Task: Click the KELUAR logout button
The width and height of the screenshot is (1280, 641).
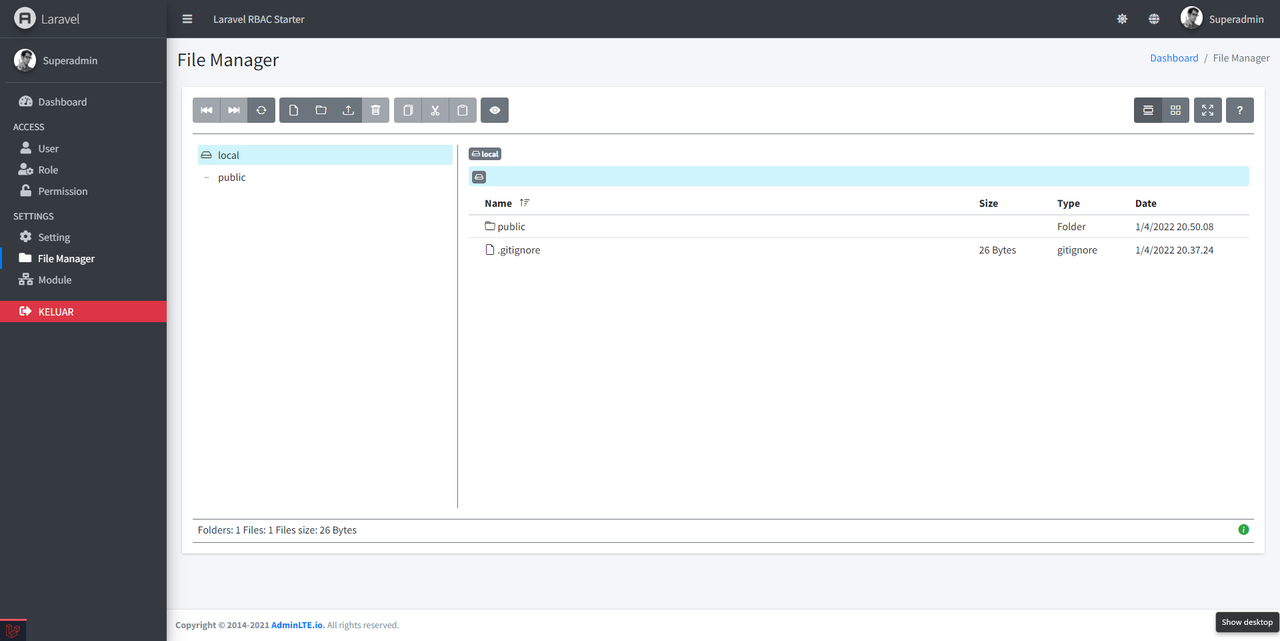Action: pos(83,312)
